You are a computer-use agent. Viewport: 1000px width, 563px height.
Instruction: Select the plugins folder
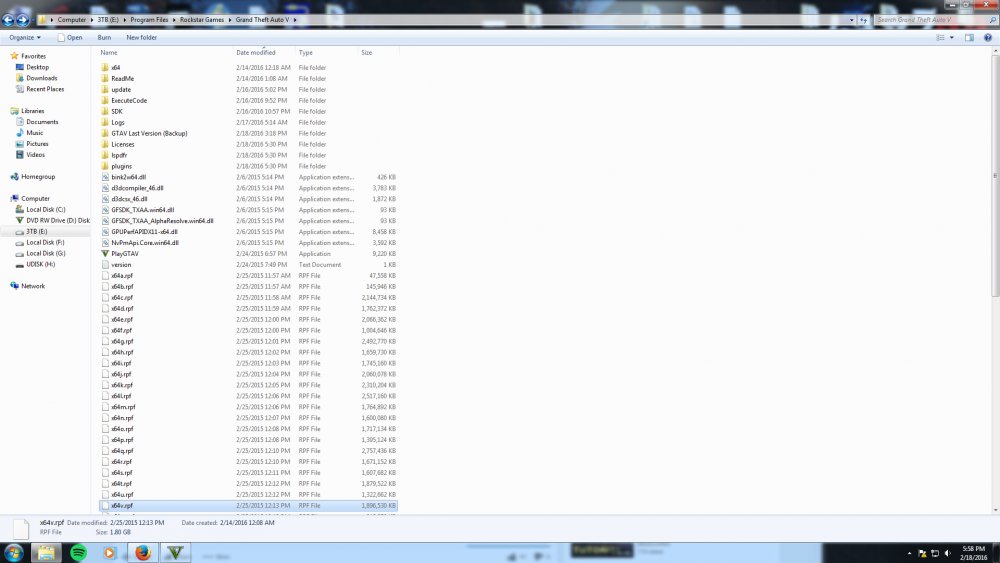click(x=121, y=166)
